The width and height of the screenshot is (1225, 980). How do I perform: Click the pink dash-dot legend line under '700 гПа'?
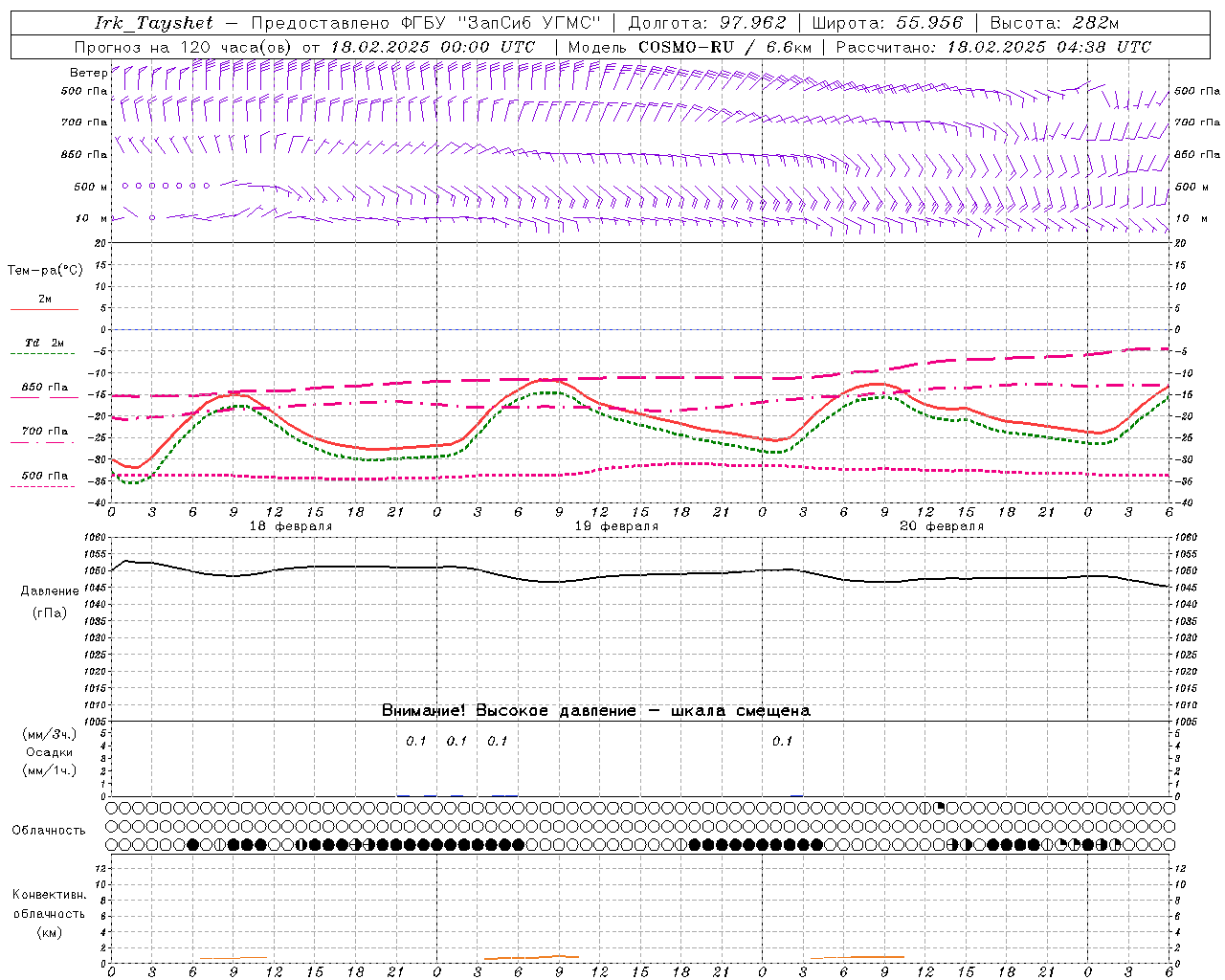pyautogui.click(x=44, y=442)
